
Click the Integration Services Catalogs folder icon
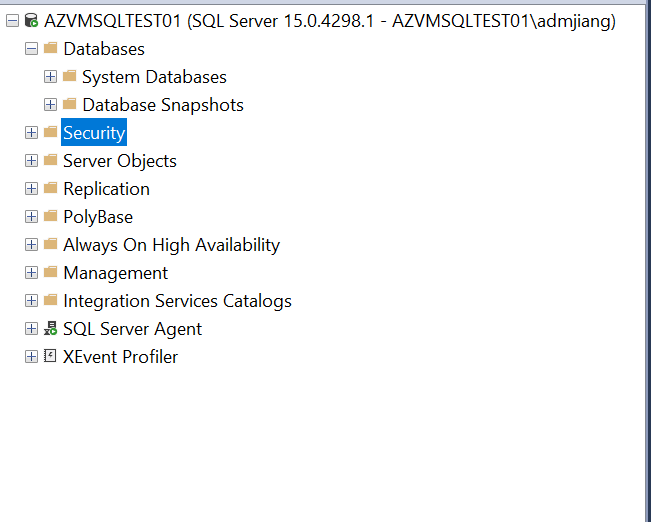coord(50,300)
